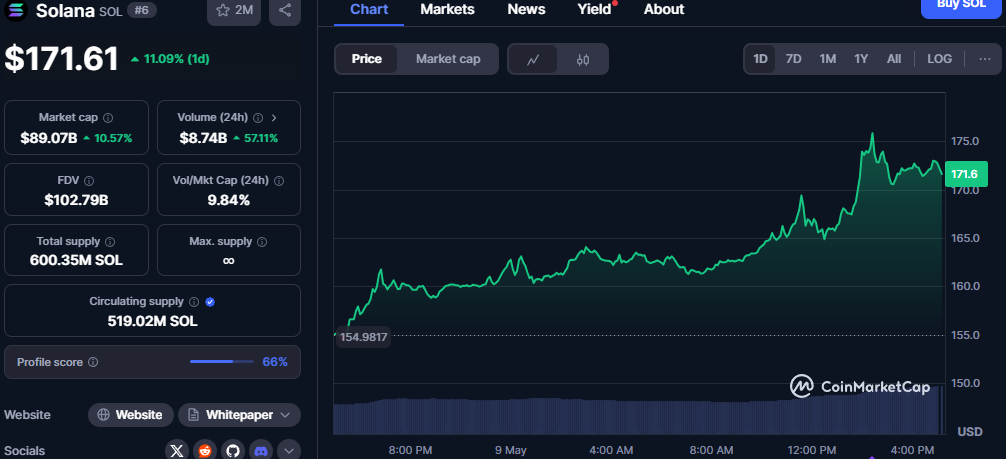Image resolution: width=1006 pixels, height=459 pixels.
Task: Click the Vol/Mkt Cap info icon
Action: 279,181
